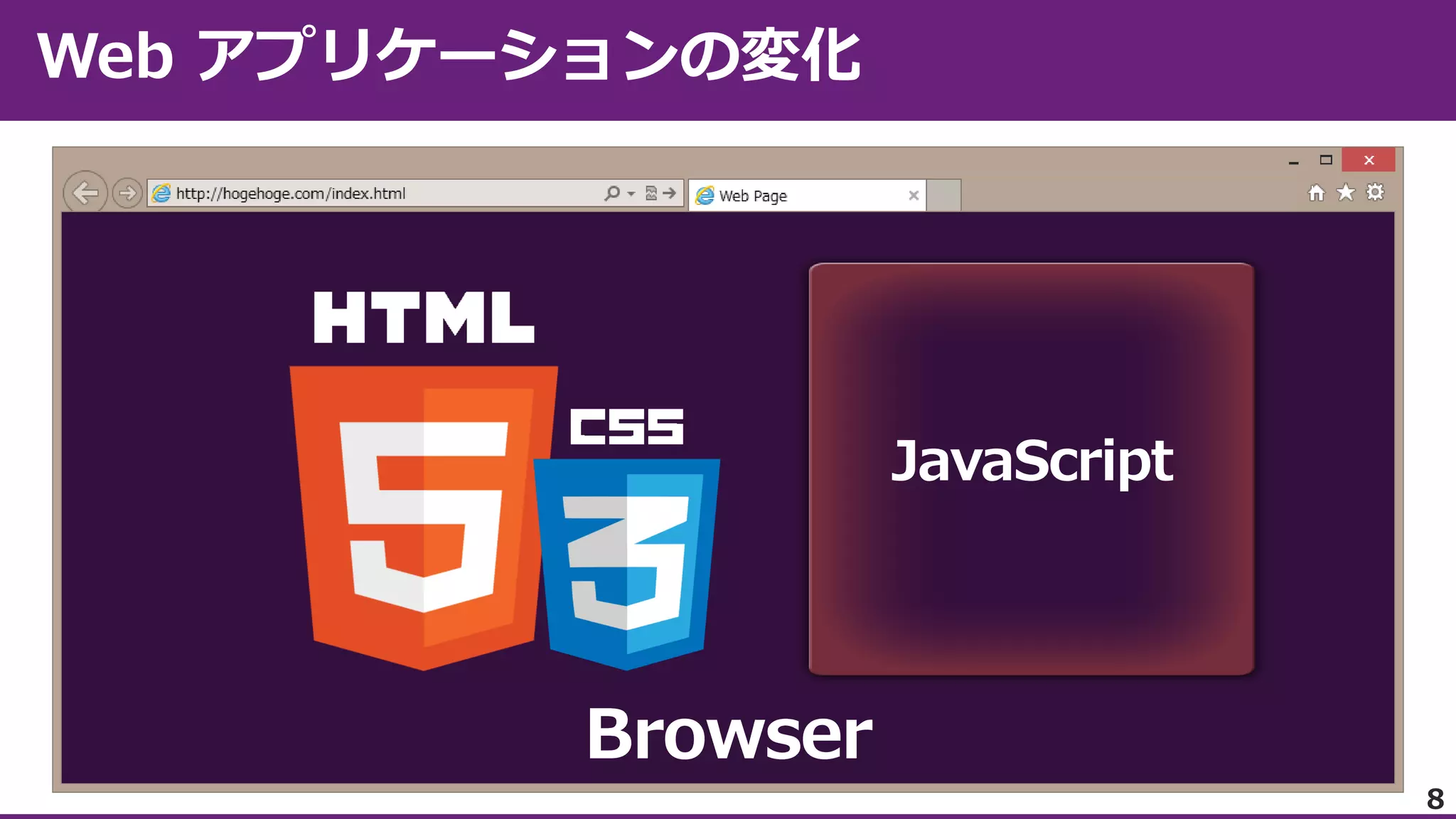The height and width of the screenshot is (819, 1456).
Task: Maximize the browser window
Action: [x=1326, y=160]
